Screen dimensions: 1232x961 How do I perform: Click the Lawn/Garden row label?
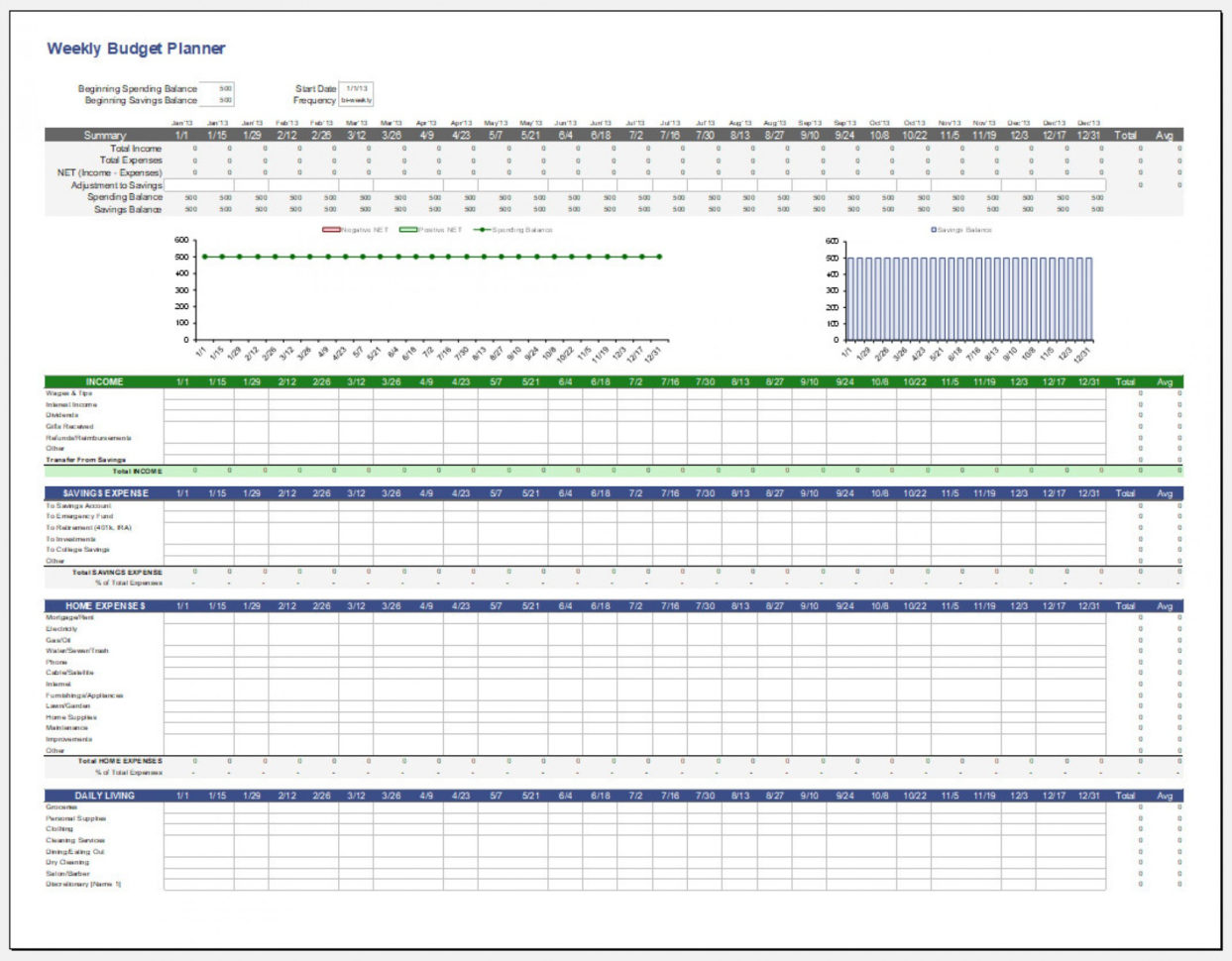click(67, 706)
